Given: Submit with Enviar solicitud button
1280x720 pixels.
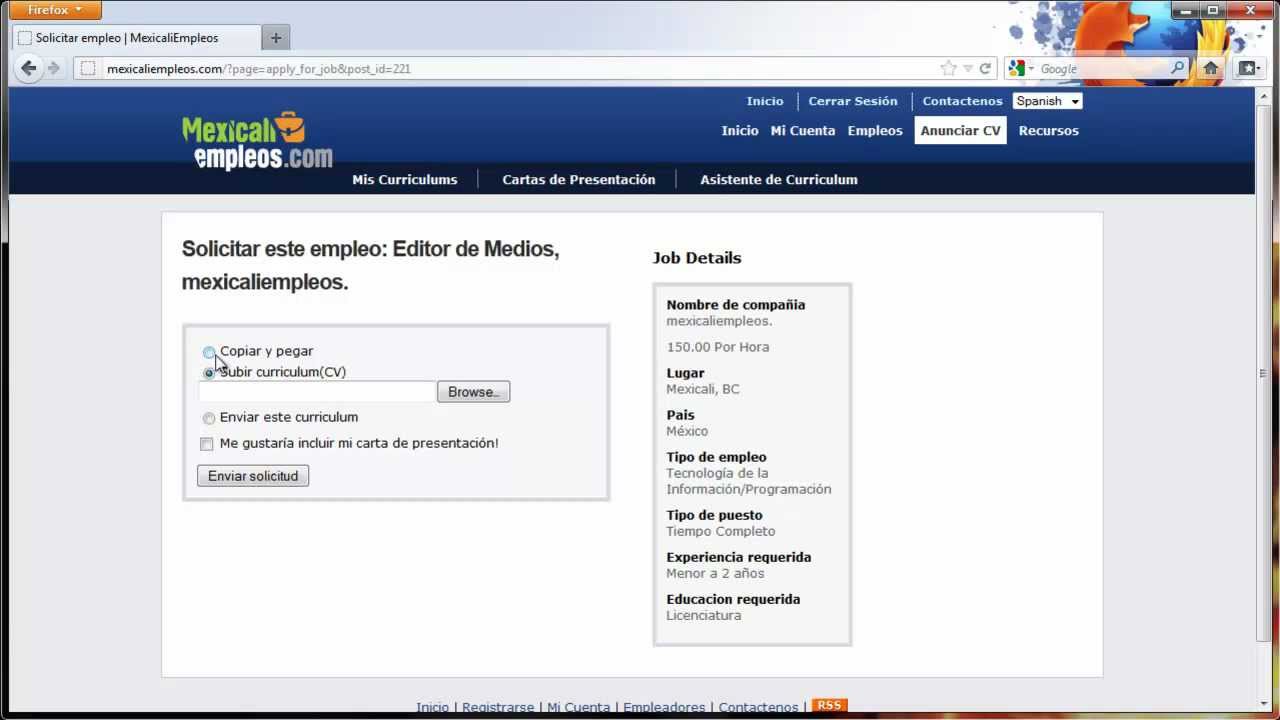Looking at the screenshot, I should 253,476.
